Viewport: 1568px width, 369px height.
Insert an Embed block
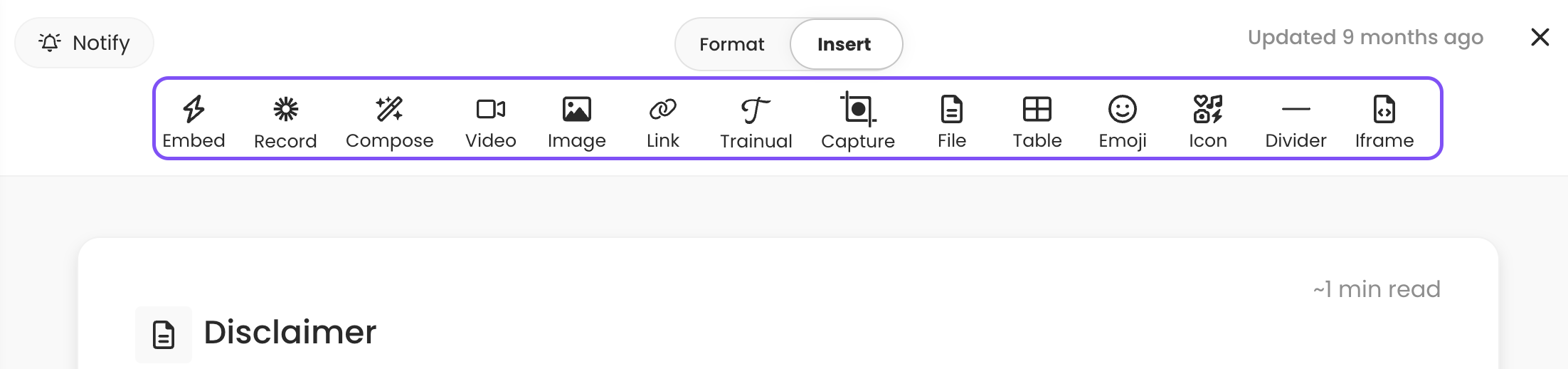pyautogui.click(x=194, y=120)
